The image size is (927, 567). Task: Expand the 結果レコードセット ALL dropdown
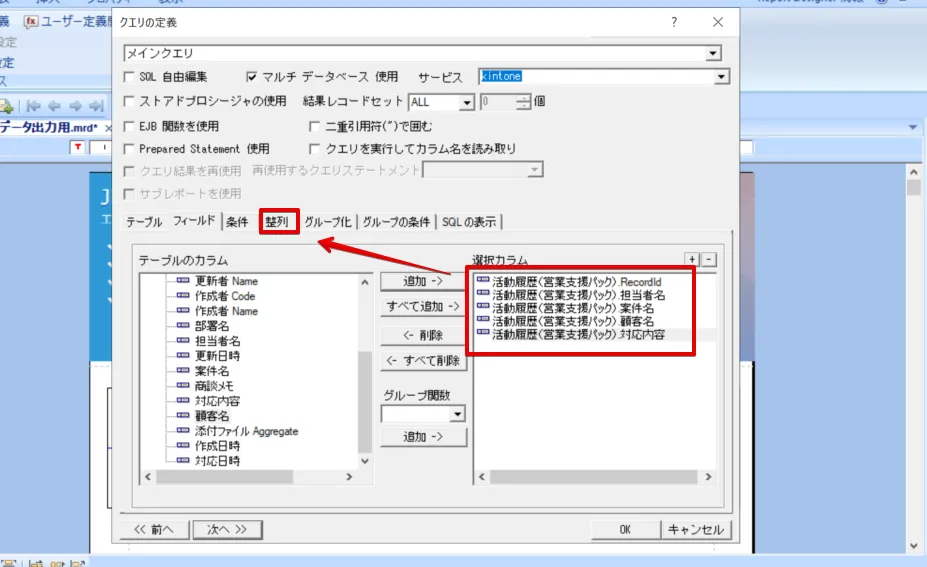tap(466, 102)
